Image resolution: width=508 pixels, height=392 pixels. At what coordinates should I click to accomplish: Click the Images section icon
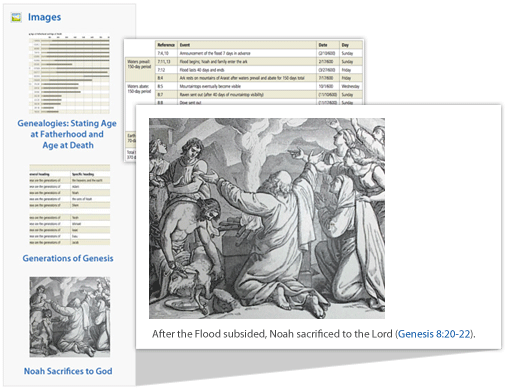click(x=16, y=17)
